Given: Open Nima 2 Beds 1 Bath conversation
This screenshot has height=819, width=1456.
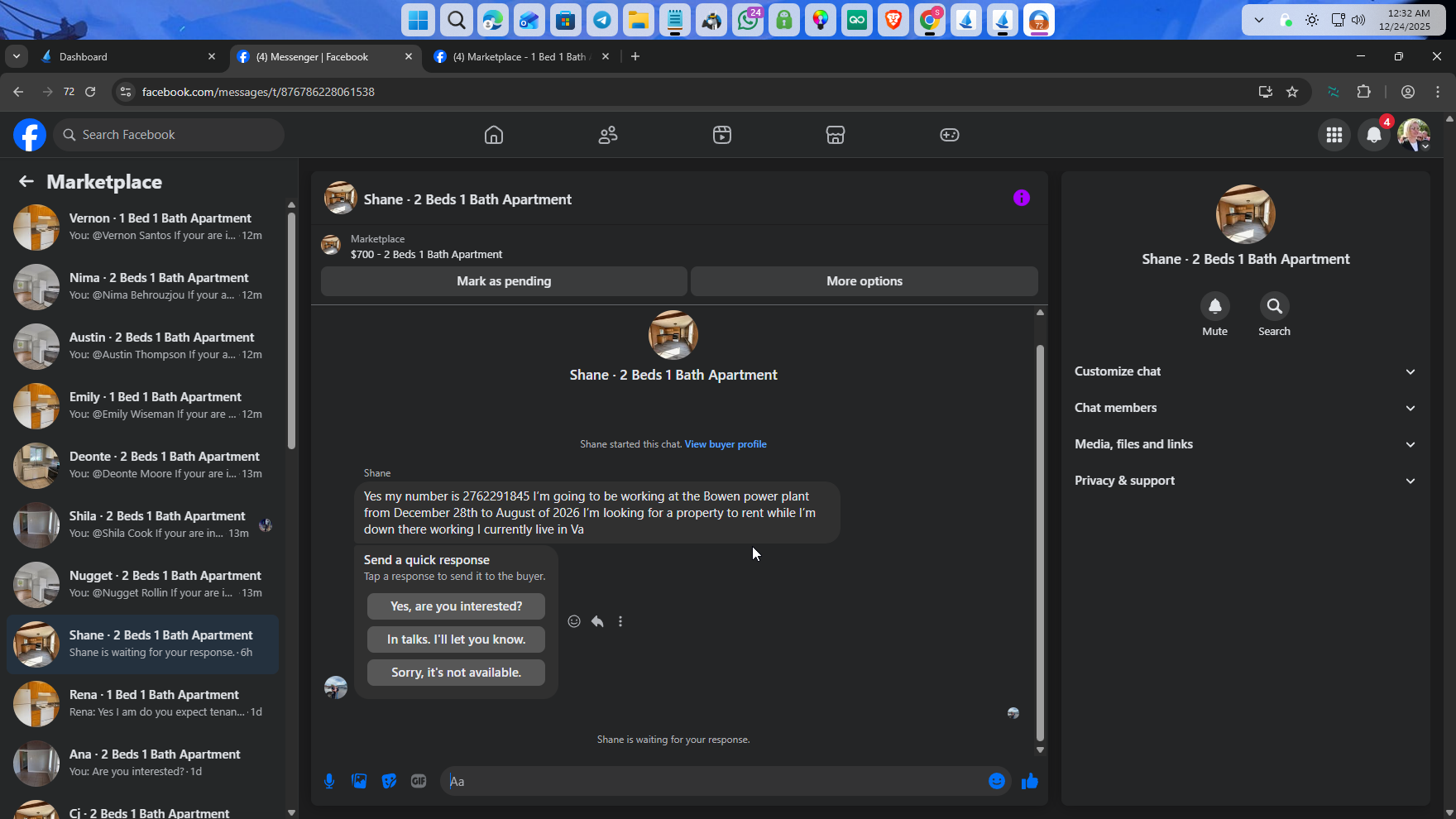Looking at the screenshot, I should tap(142, 286).
